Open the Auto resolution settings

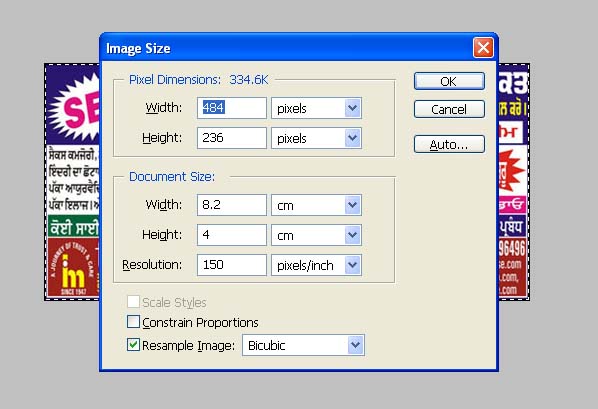point(449,145)
